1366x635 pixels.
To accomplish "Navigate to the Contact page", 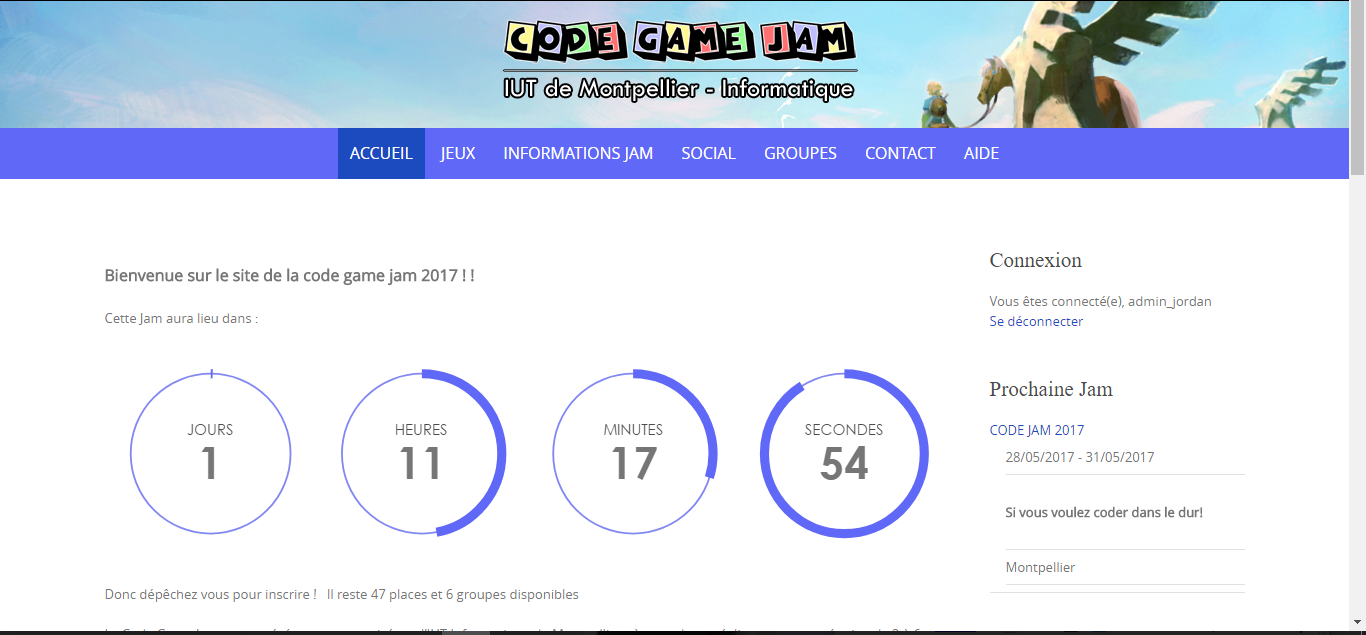I will (900, 153).
